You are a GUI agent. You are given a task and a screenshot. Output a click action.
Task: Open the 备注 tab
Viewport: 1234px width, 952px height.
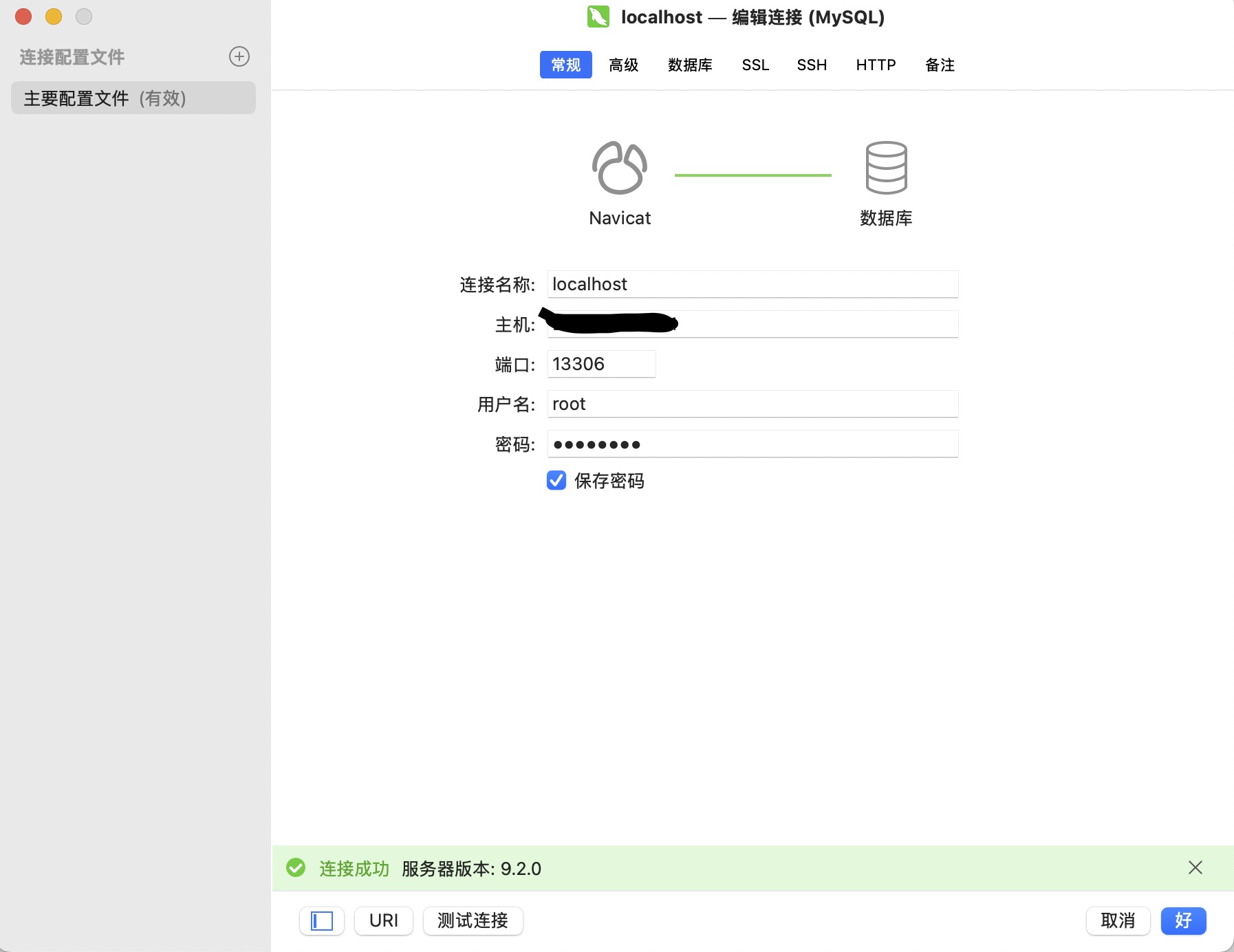(940, 65)
